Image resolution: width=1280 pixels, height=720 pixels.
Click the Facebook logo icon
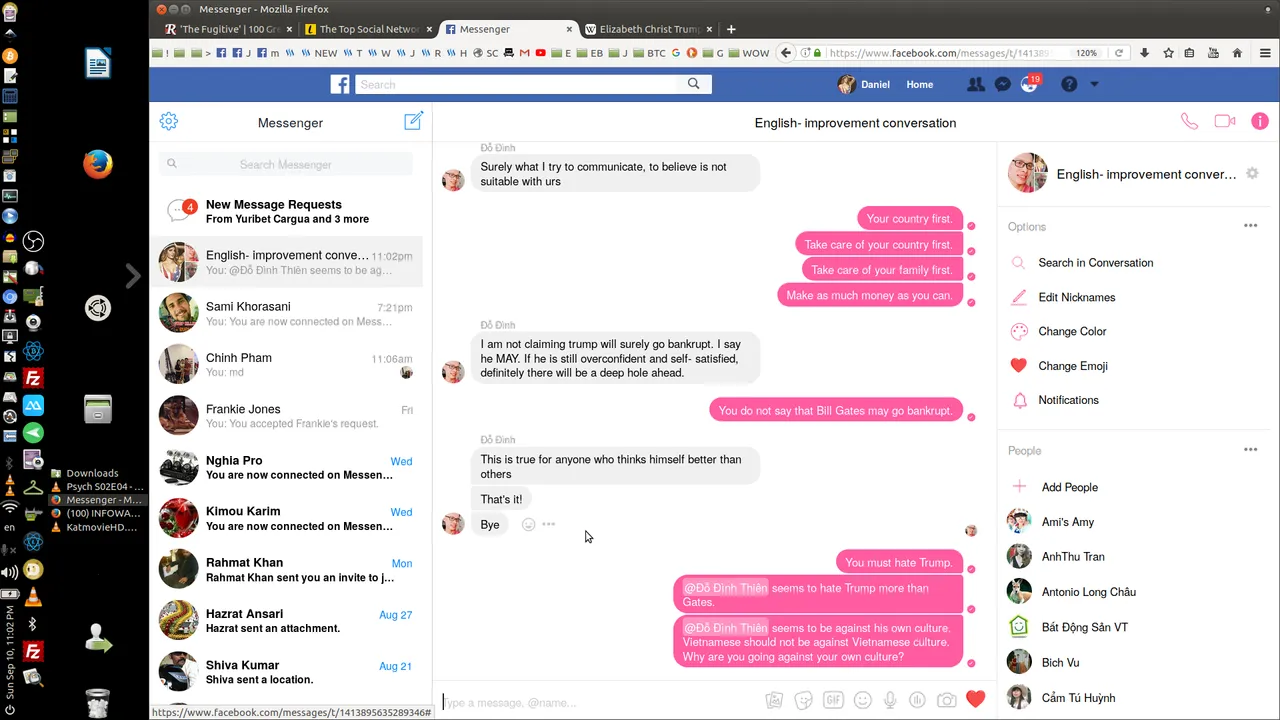click(340, 85)
